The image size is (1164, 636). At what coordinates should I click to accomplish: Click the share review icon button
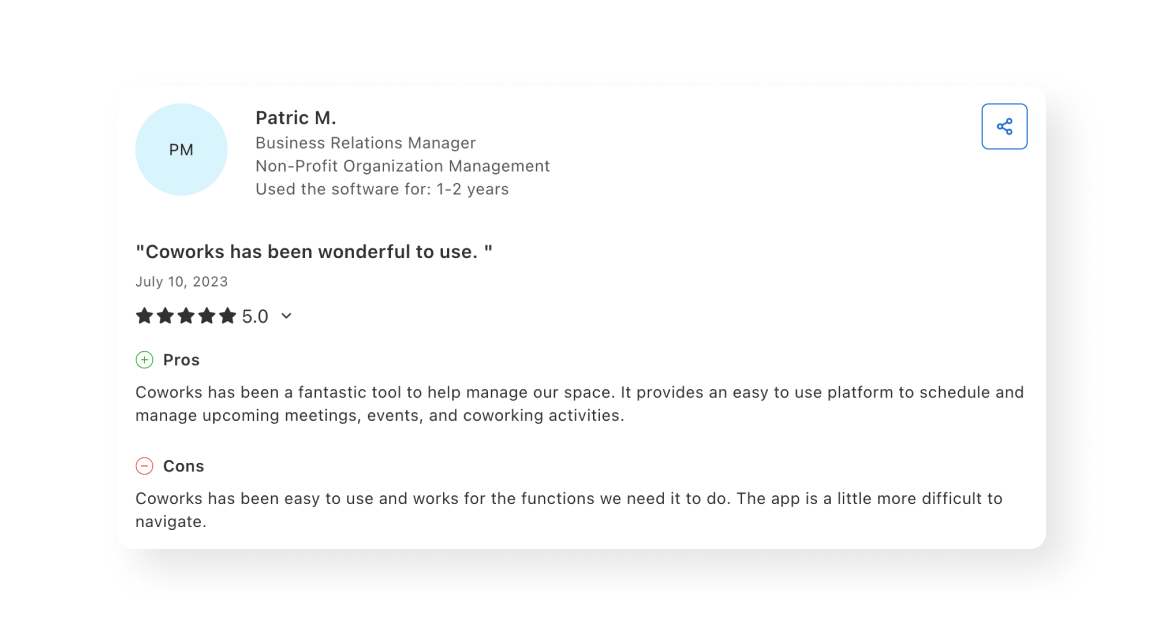1004,127
